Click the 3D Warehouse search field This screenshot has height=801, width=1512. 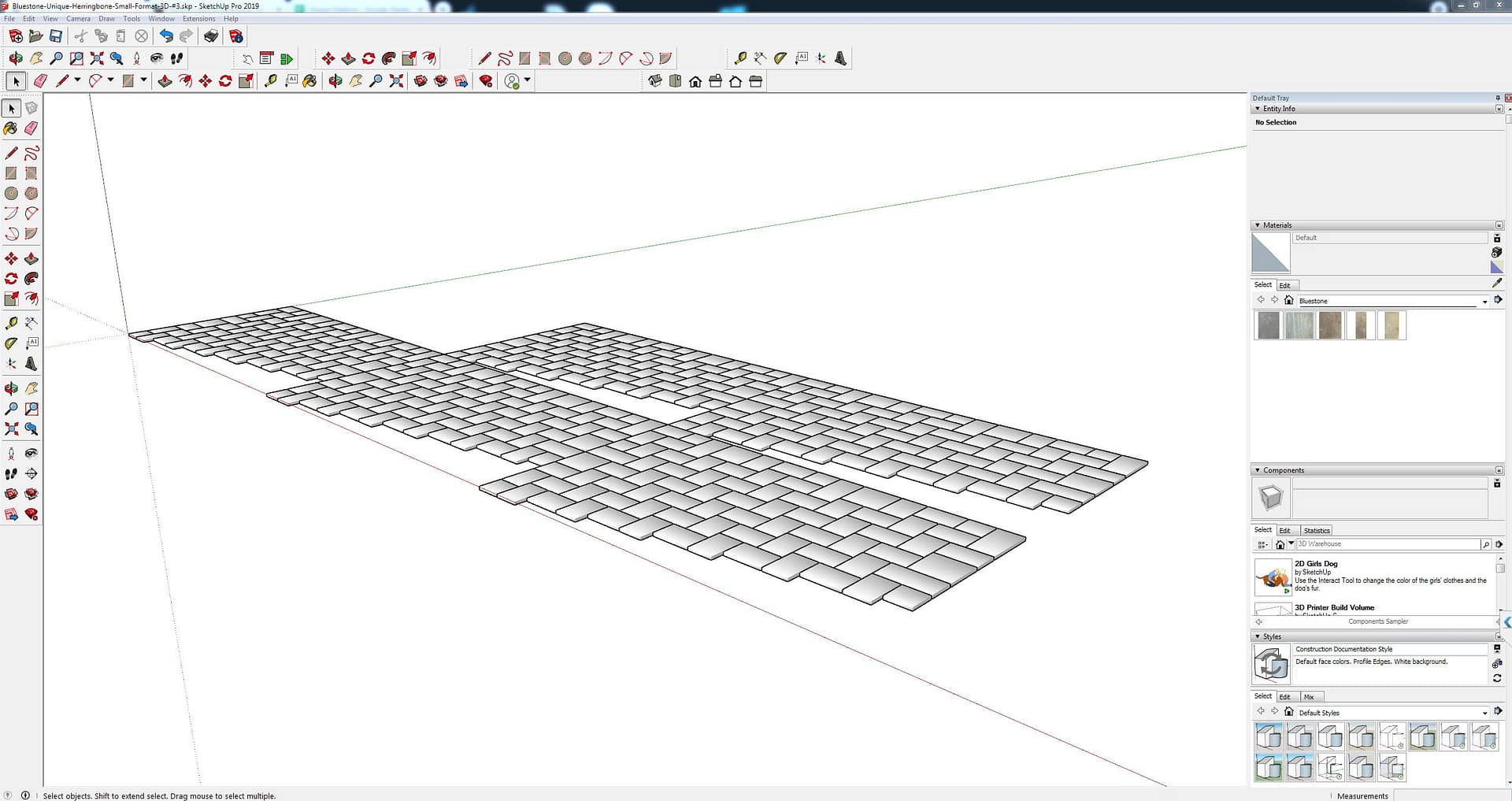[1386, 544]
